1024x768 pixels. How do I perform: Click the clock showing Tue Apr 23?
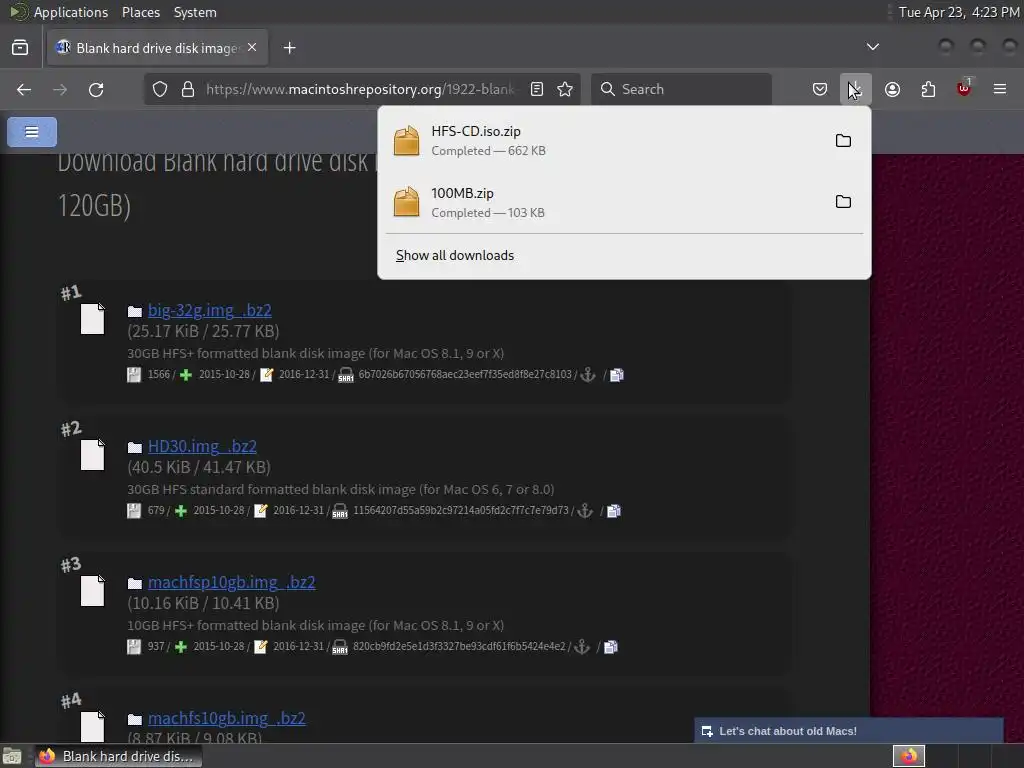tap(959, 12)
